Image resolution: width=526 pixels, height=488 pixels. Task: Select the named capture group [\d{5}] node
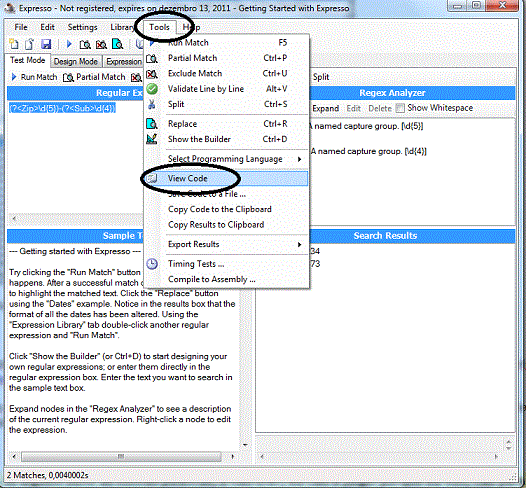click(366, 126)
